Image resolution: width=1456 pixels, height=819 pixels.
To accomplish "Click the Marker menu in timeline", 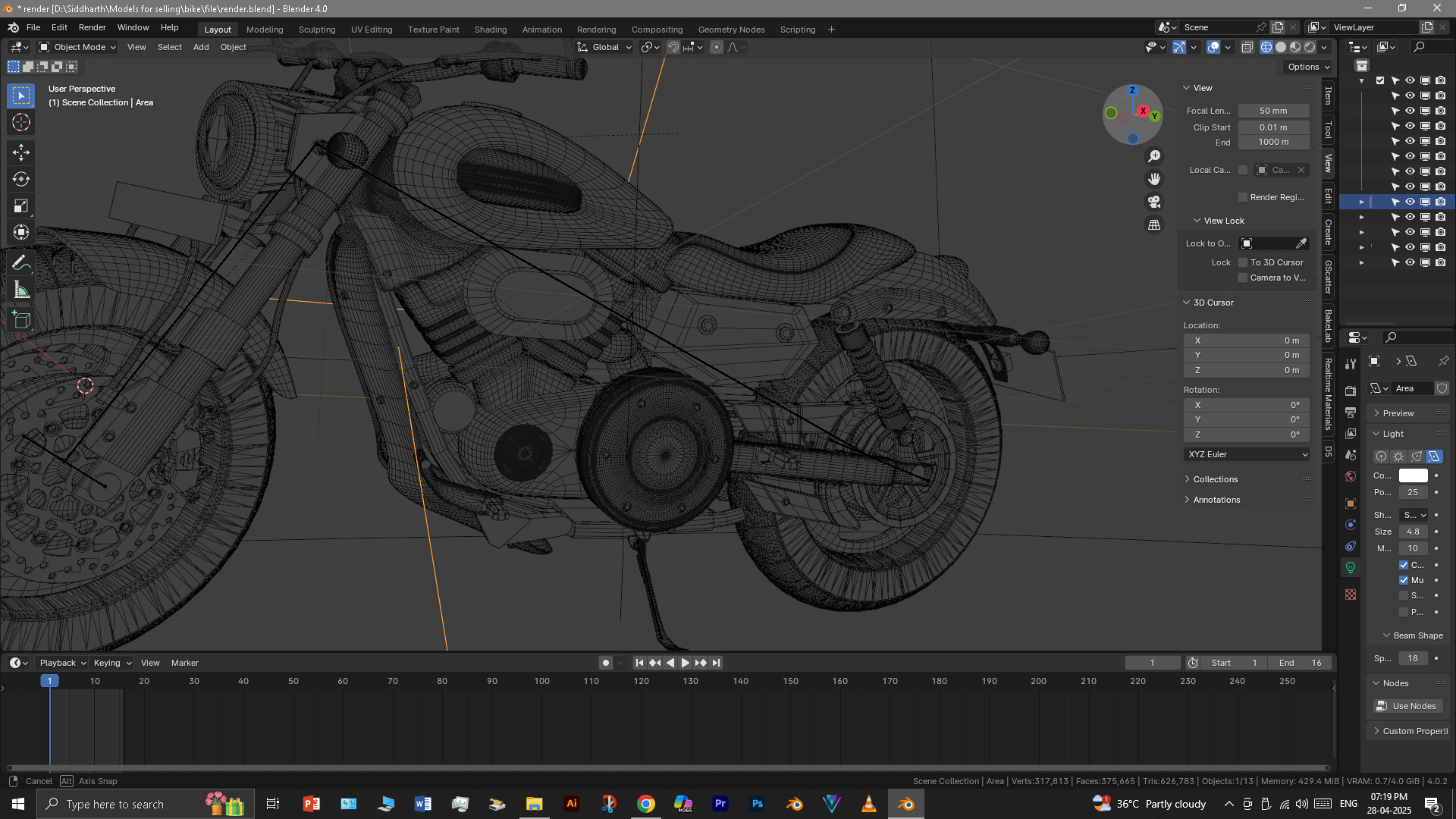I will [185, 663].
